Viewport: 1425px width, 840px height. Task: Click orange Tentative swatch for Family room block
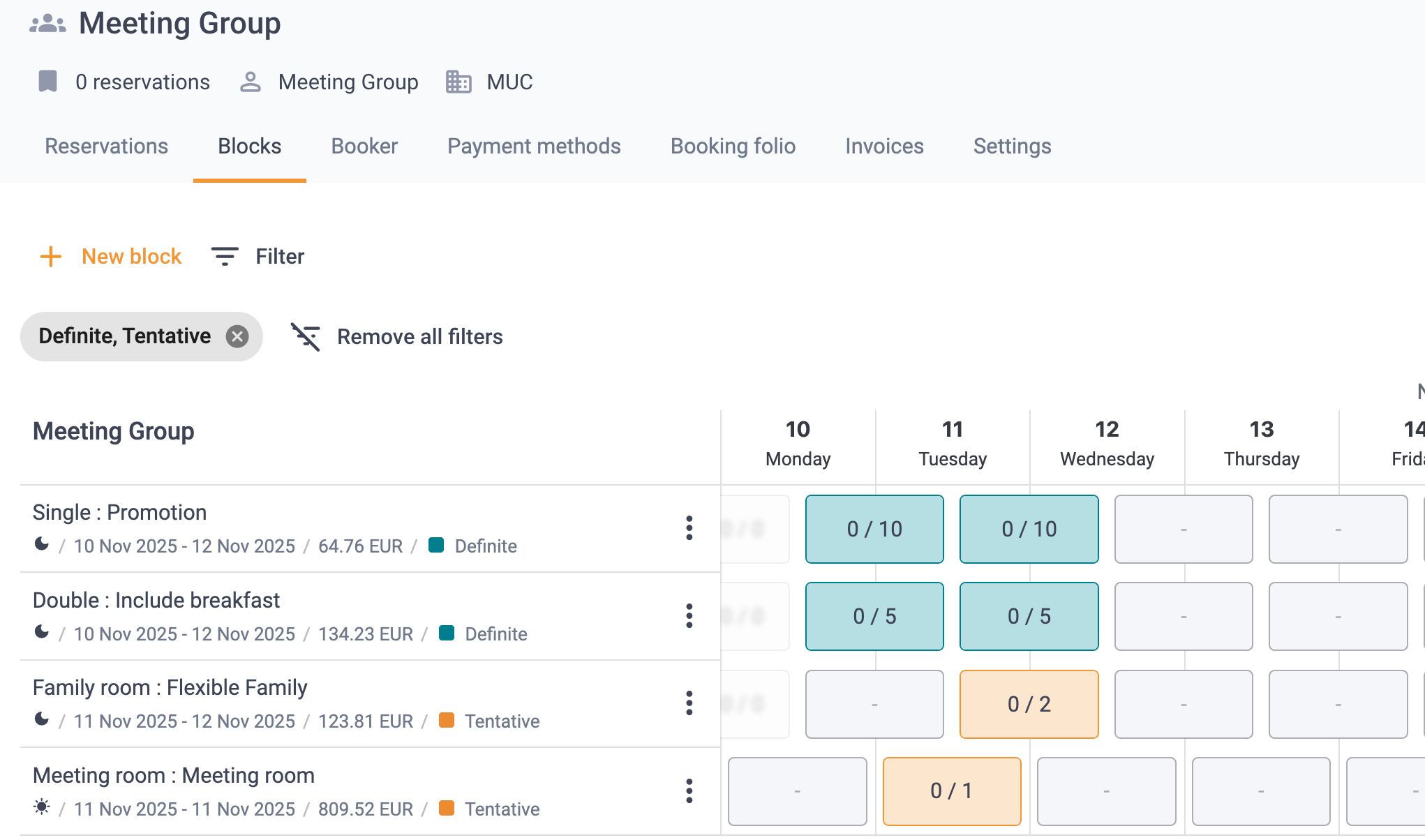click(447, 720)
